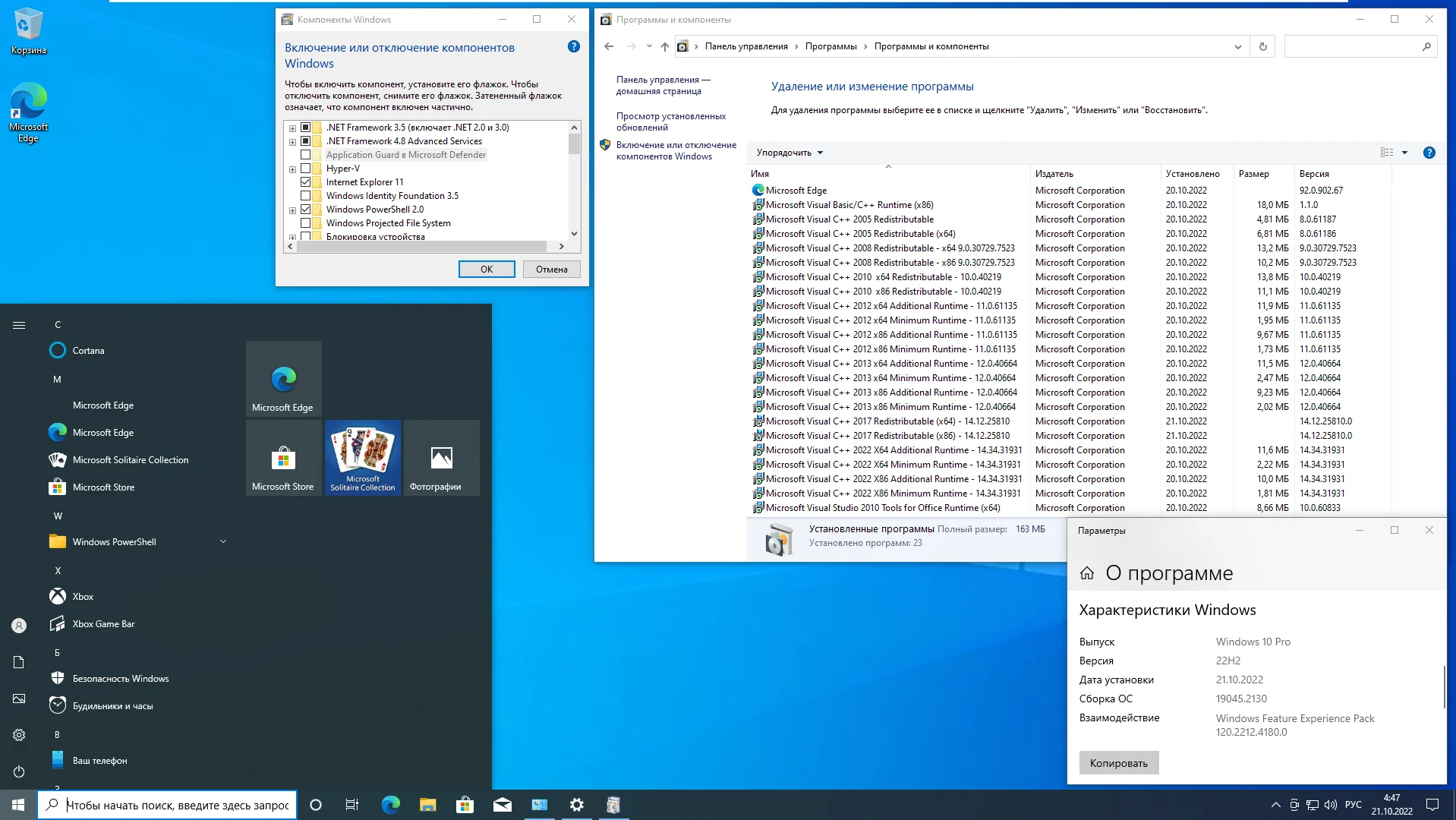Expand the Windows PowerShell folder in Start
1456x820 pixels.
pyautogui.click(x=223, y=541)
